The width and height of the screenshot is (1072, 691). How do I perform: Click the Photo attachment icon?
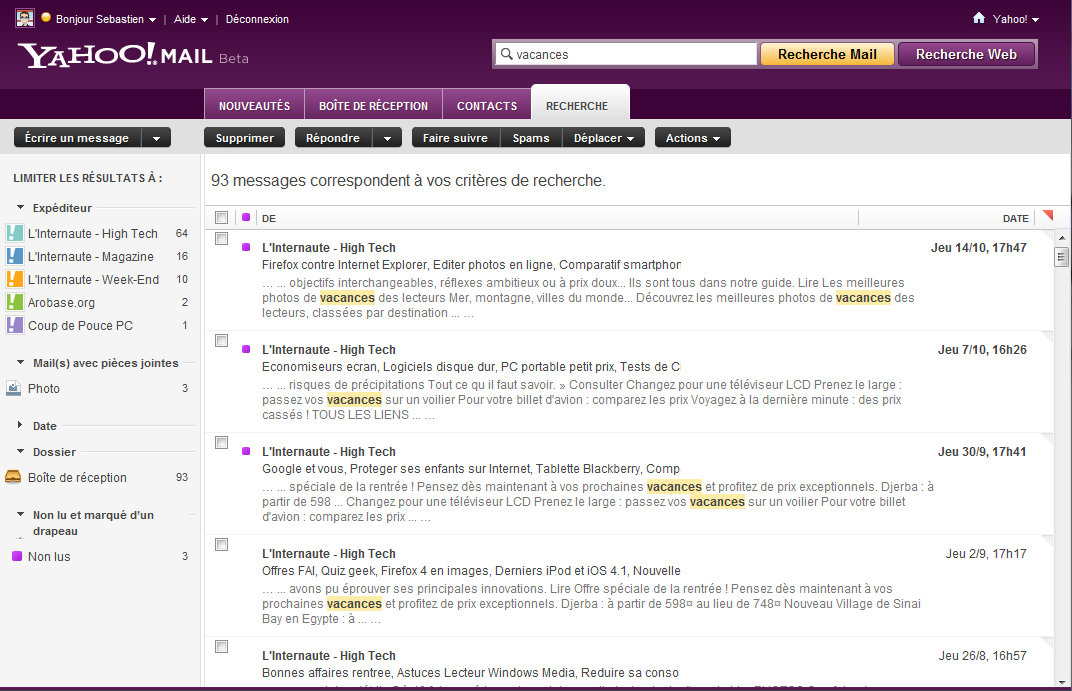14,388
